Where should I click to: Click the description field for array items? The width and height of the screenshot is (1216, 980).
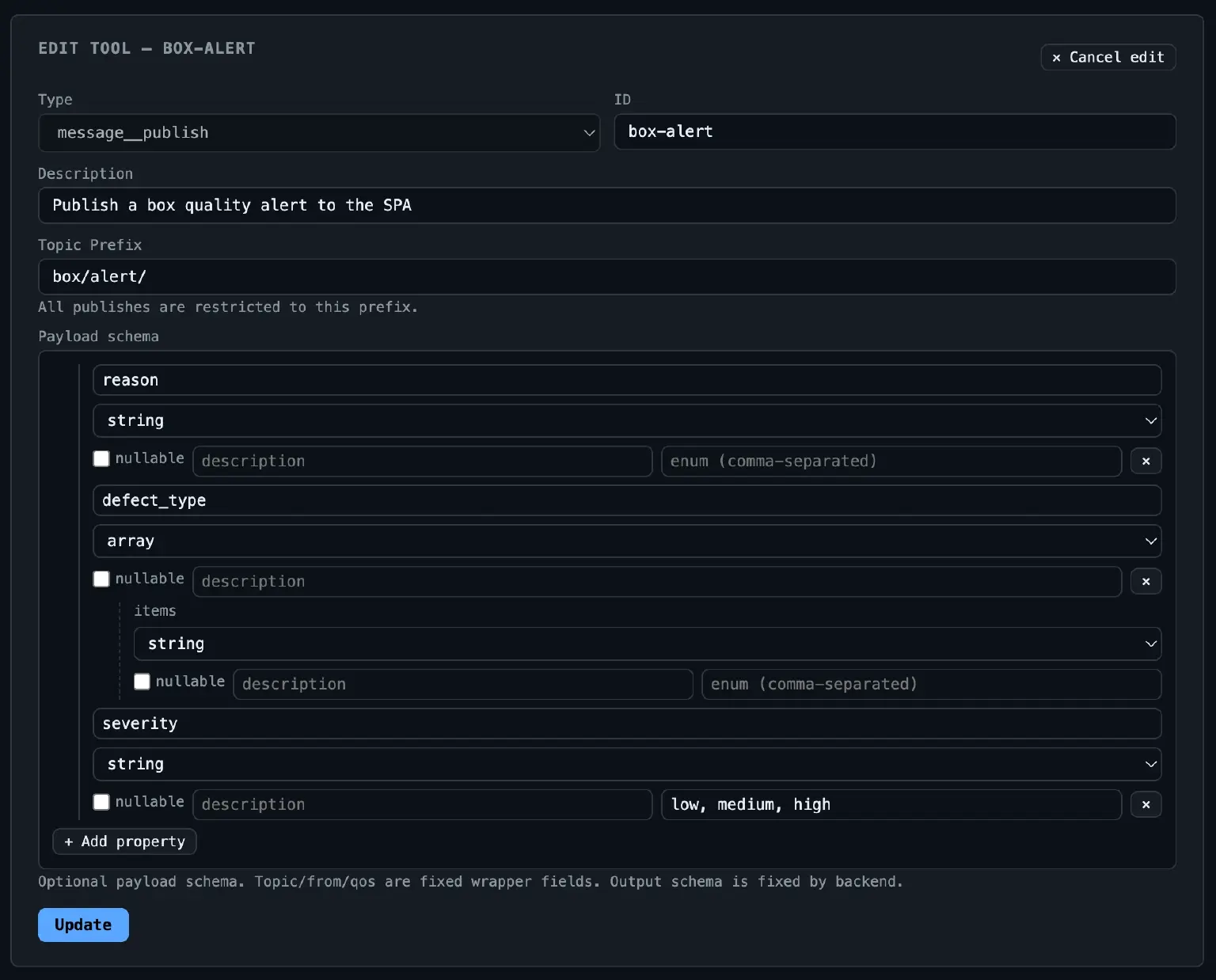[x=463, y=684]
